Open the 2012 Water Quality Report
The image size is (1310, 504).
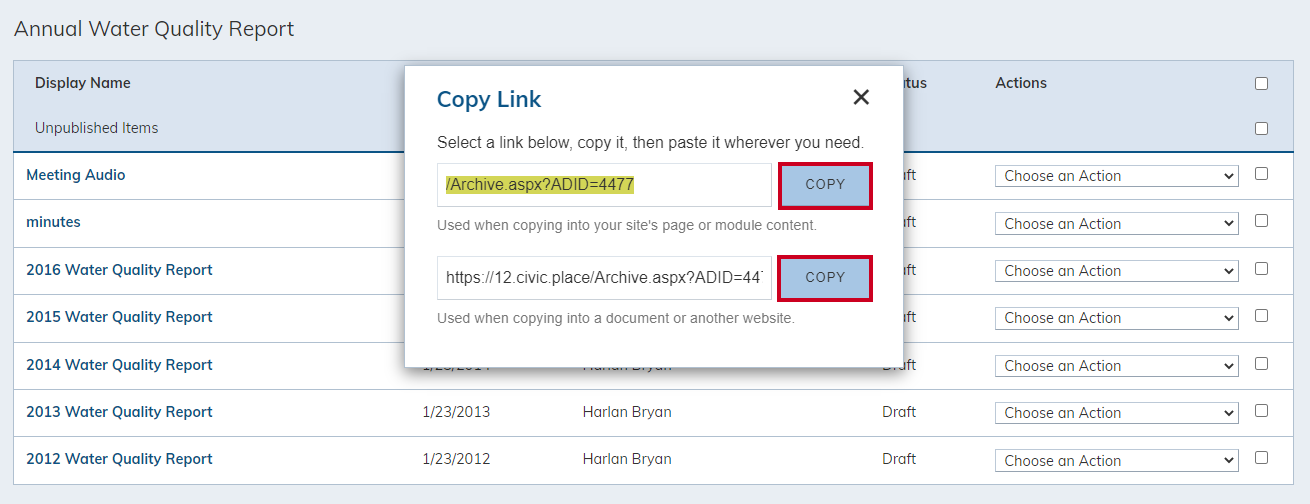(119, 459)
